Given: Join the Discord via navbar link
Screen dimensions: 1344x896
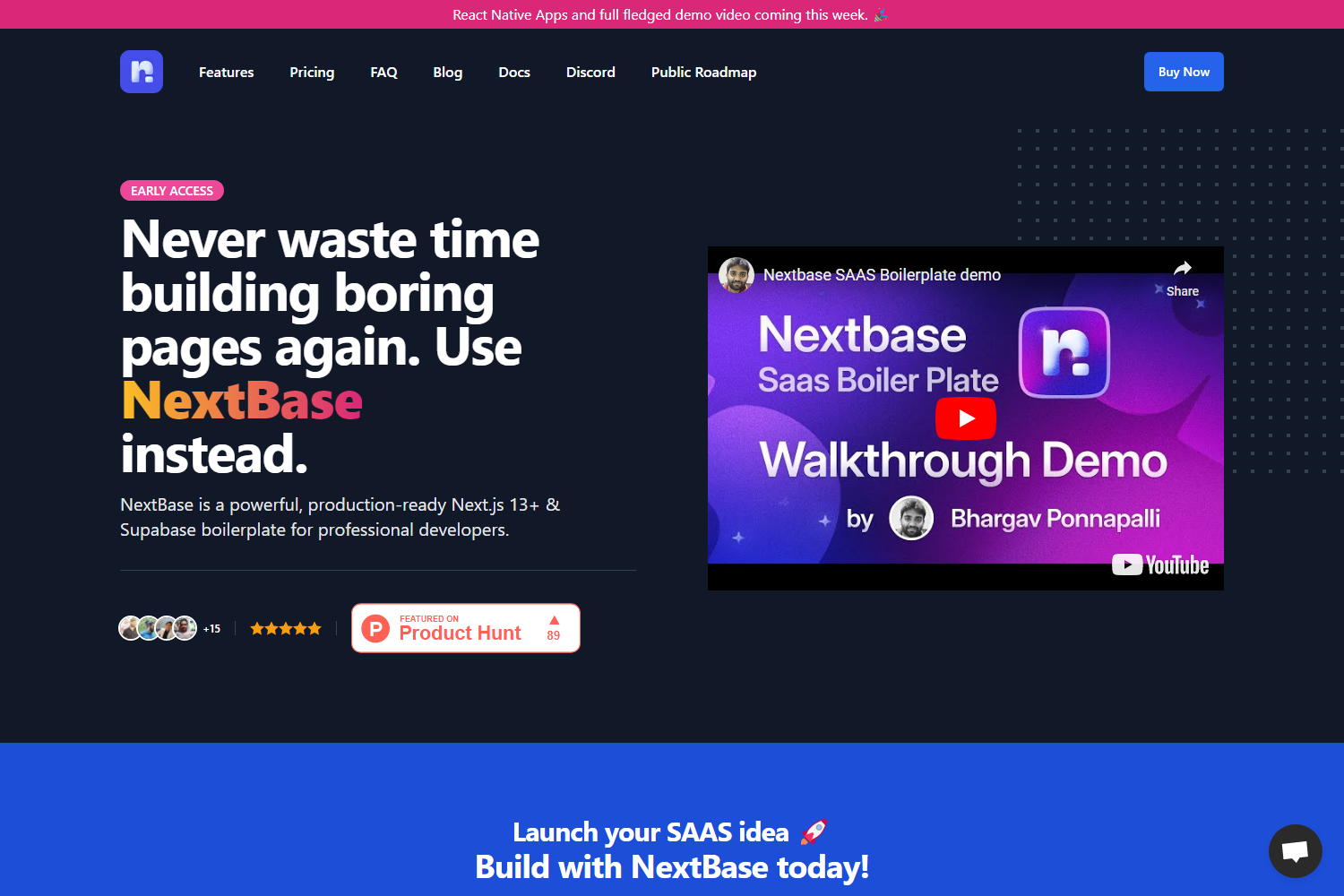Looking at the screenshot, I should tap(590, 72).
